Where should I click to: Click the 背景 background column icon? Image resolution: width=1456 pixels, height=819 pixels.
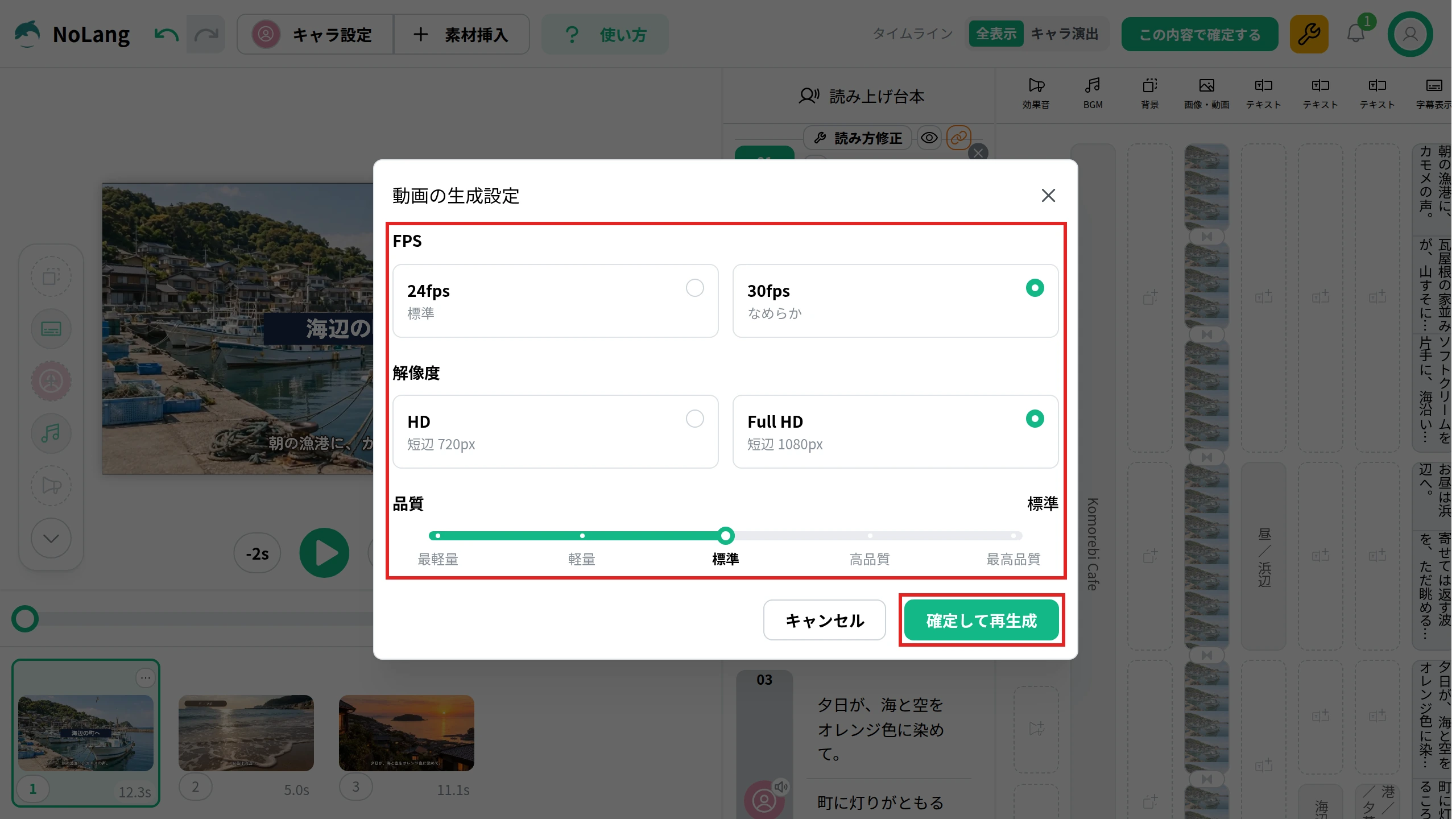[1149, 94]
